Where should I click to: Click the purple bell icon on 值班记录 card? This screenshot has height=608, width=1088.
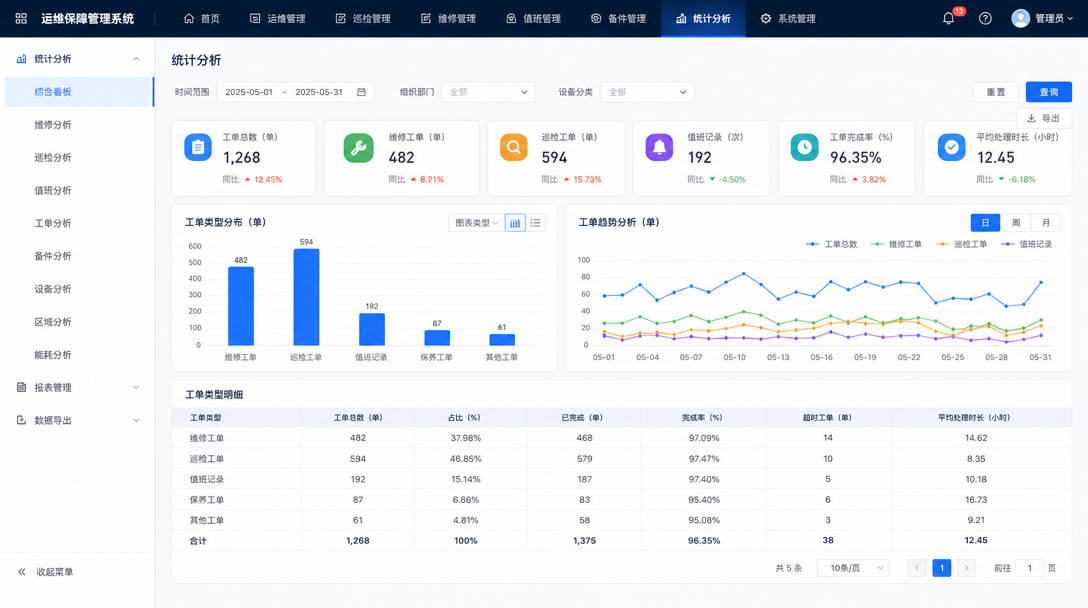click(659, 147)
